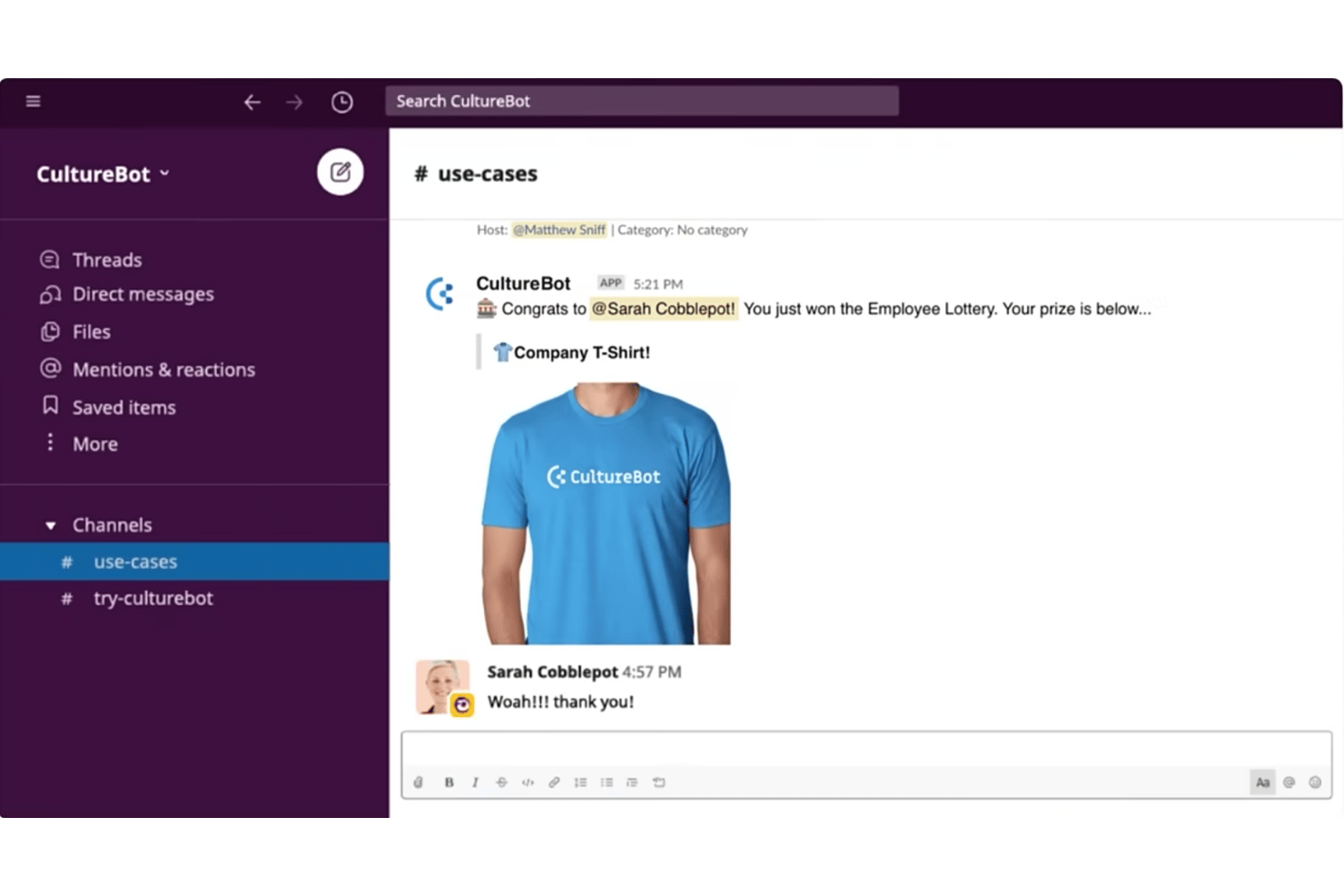Click the Files stacked-pages icon
The width and height of the screenshot is (1344, 896).
point(51,331)
